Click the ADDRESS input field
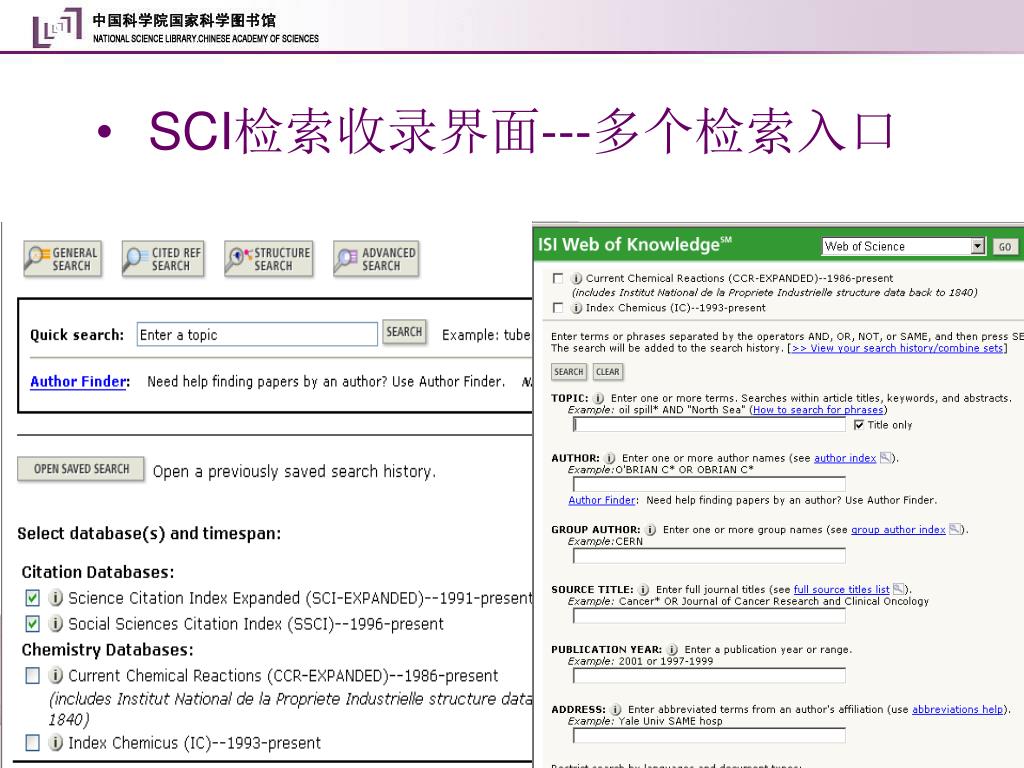This screenshot has width=1024, height=768. click(709, 735)
